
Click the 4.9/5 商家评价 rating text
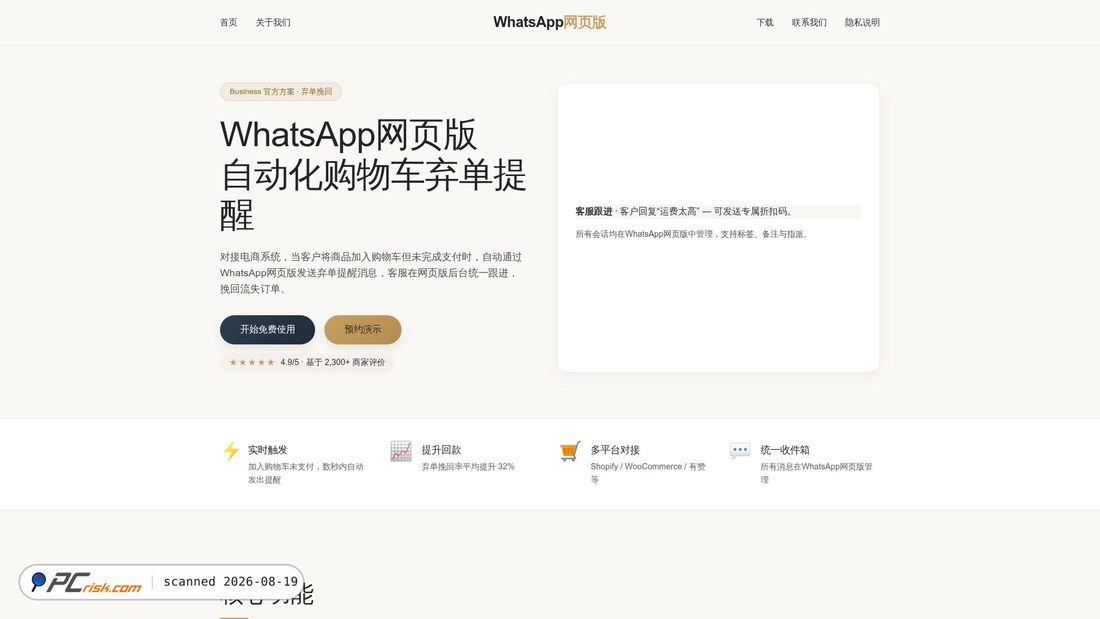pyautogui.click(x=333, y=362)
